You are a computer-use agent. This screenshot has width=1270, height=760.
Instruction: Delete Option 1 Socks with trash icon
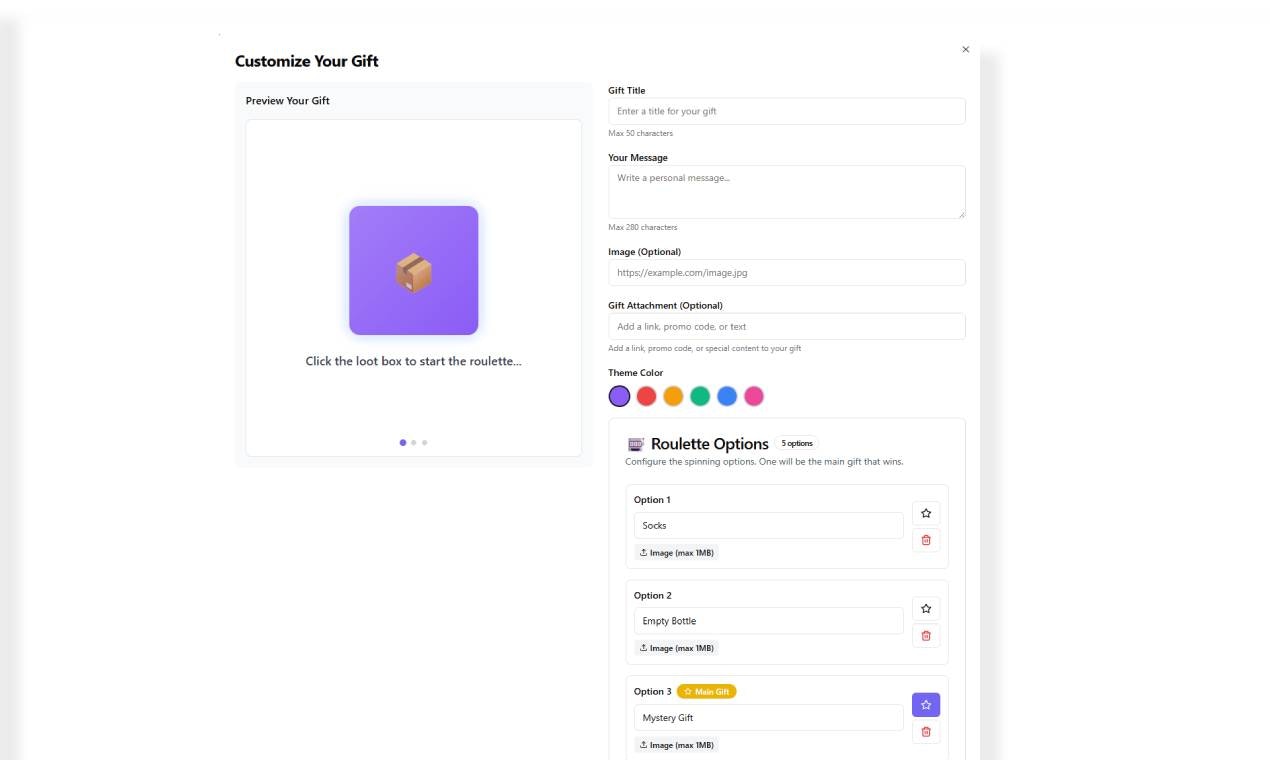click(x=926, y=540)
